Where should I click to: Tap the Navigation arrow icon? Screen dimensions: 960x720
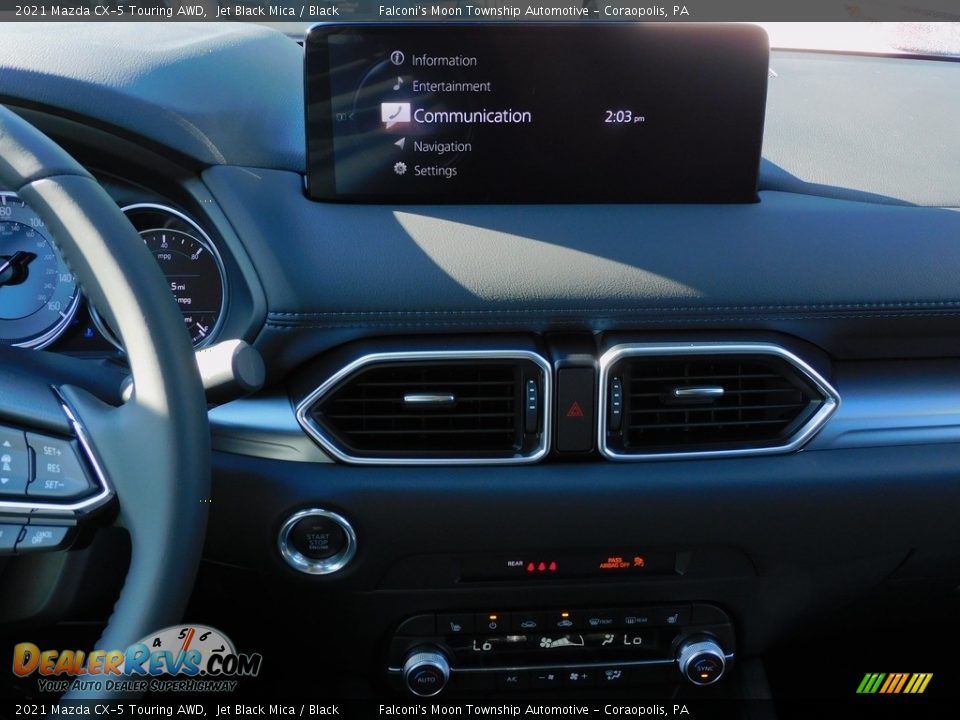[x=400, y=143]
